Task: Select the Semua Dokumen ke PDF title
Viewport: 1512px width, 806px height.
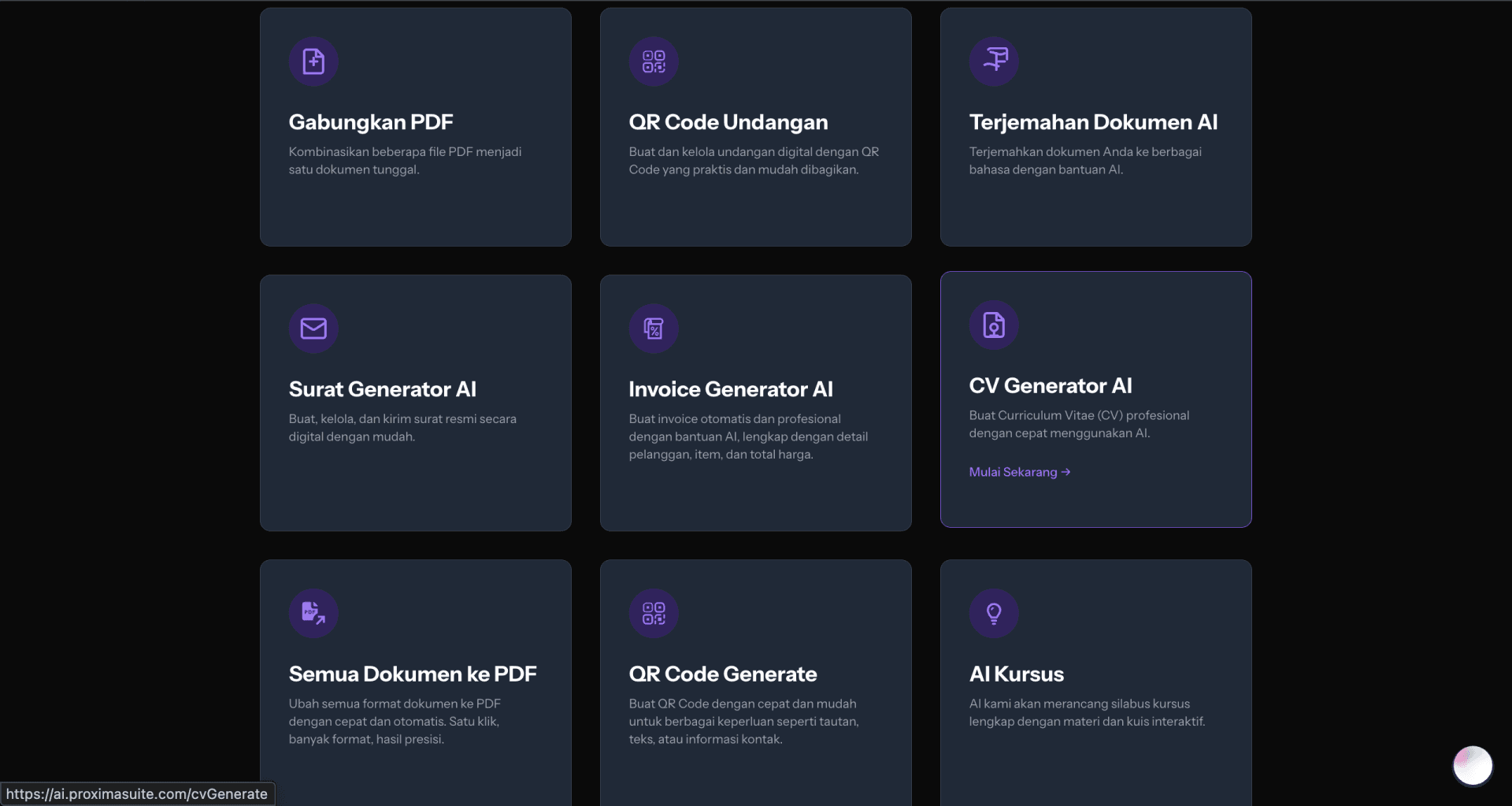Action: coord(413,674)
